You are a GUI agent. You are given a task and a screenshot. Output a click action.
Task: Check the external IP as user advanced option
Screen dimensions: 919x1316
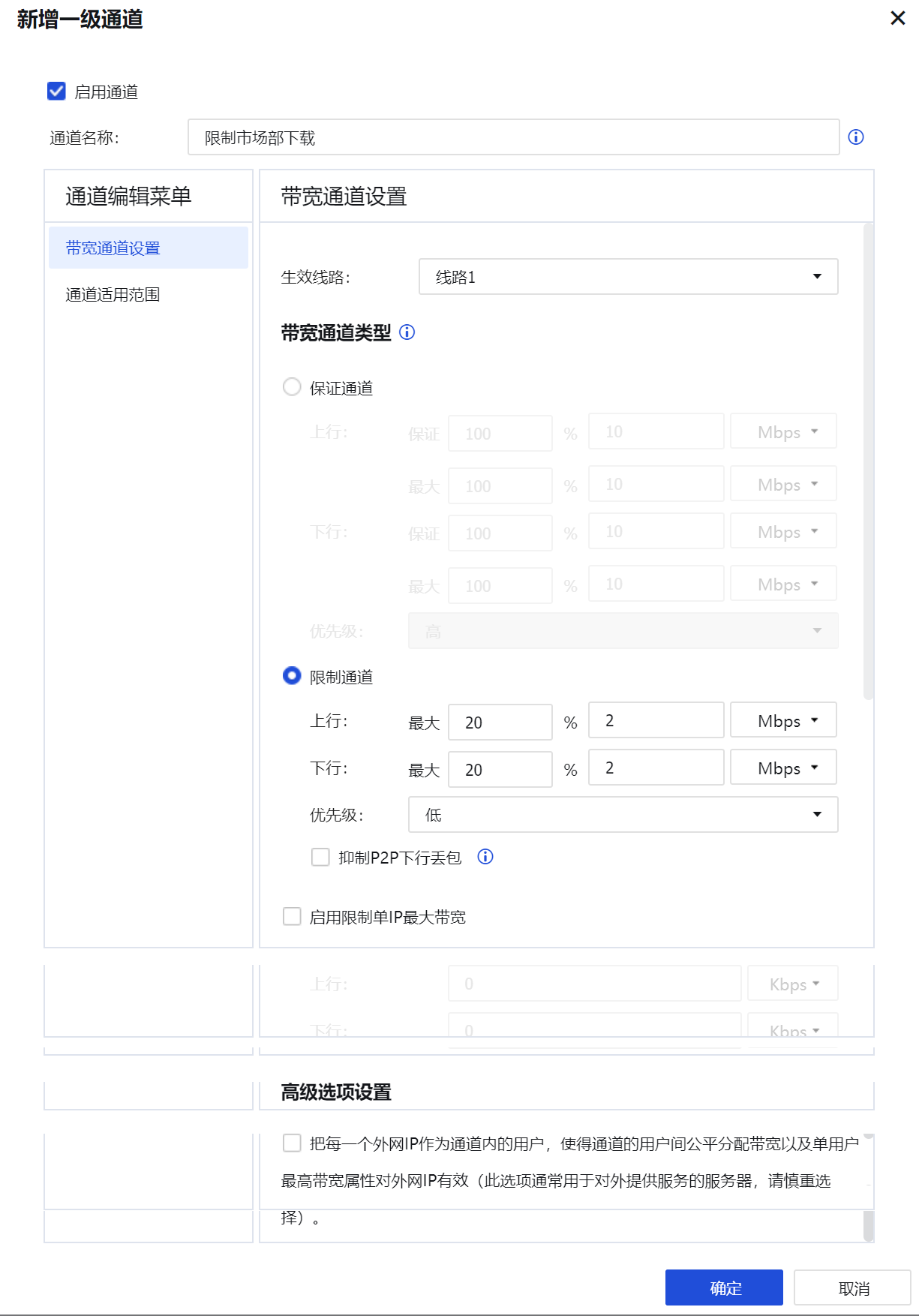coord(292,1143)
